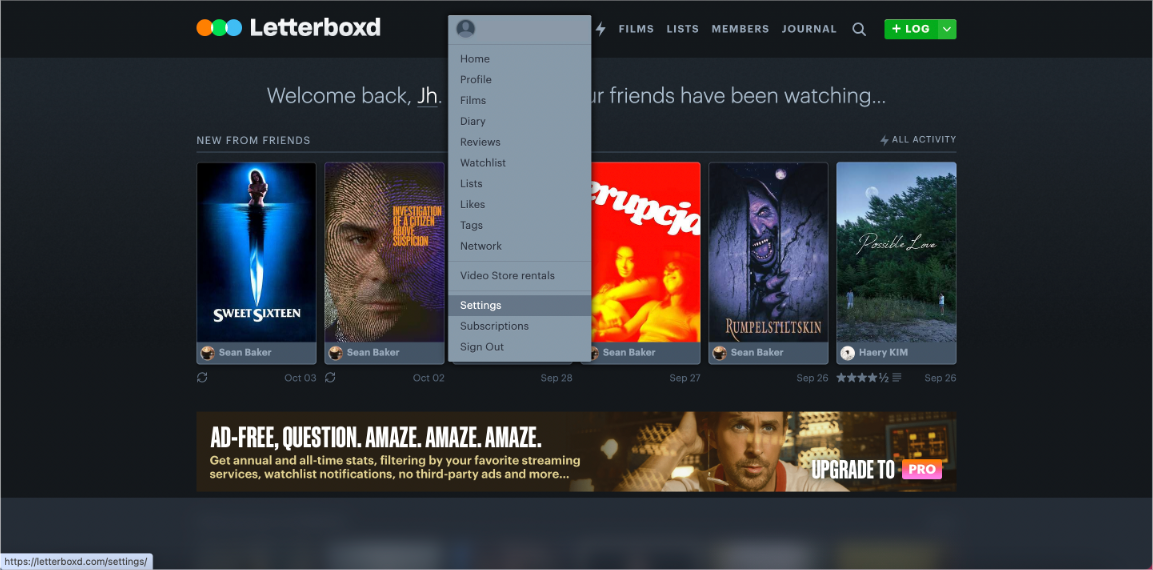Sign Out via the account menu
The height and width of the screenshot is (570, 1153).
(519, 346)
